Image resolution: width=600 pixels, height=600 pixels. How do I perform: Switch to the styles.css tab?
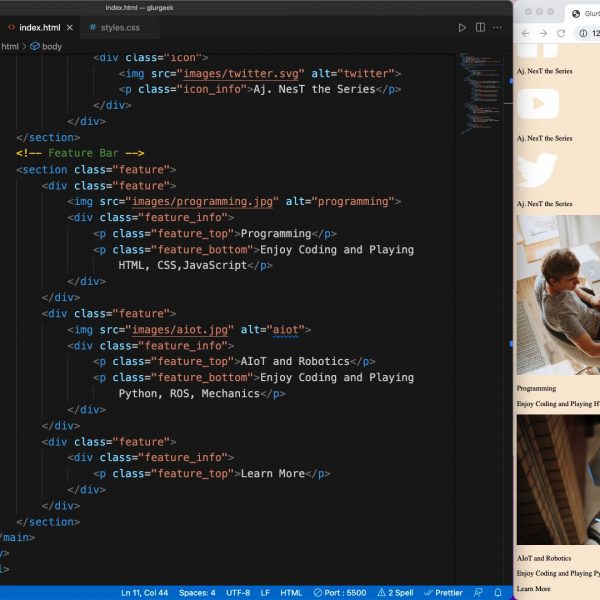pyautogui.click(x=114, y=28)
